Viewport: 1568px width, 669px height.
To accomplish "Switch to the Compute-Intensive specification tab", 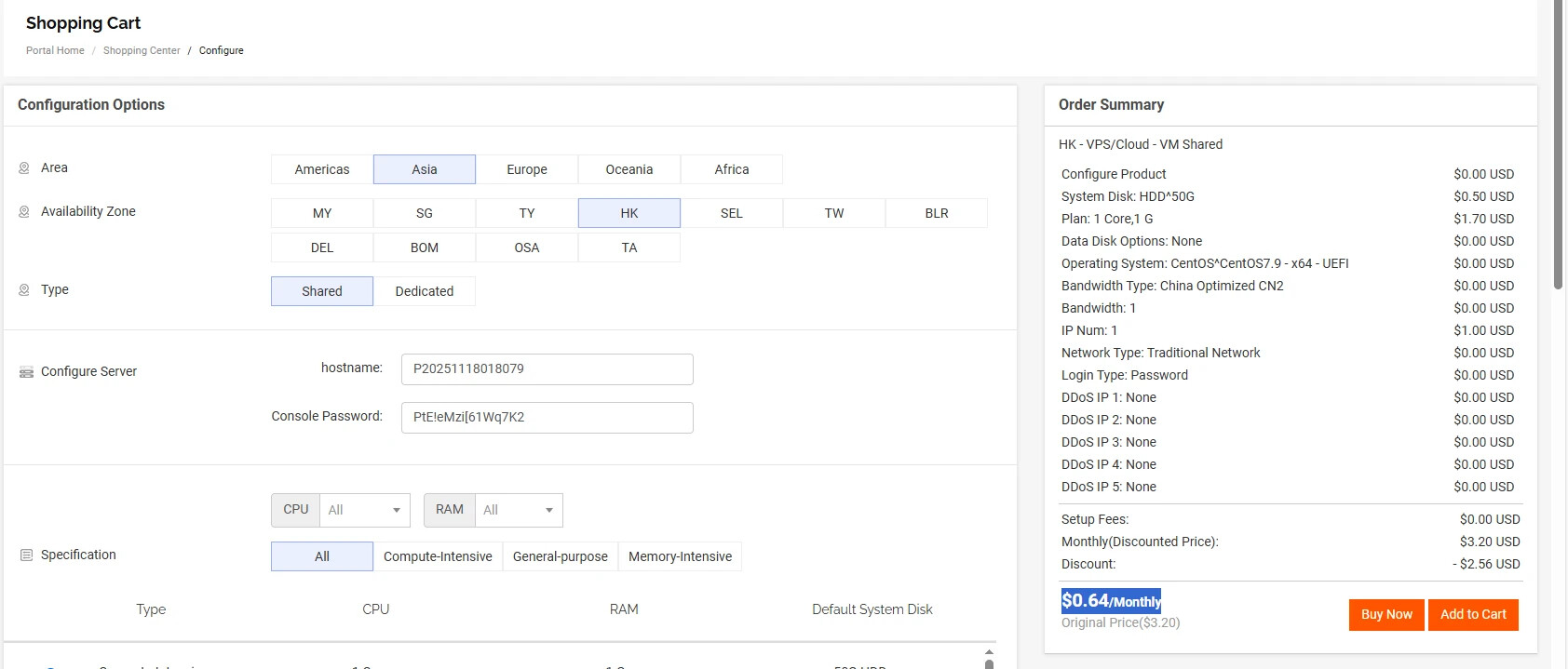I will click(438, 556).
